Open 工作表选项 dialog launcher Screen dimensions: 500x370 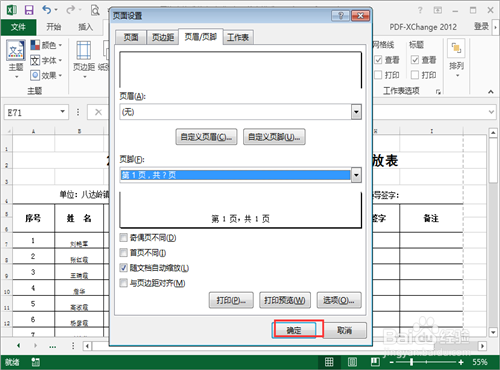pyautogui.click(x=438, y=92)
